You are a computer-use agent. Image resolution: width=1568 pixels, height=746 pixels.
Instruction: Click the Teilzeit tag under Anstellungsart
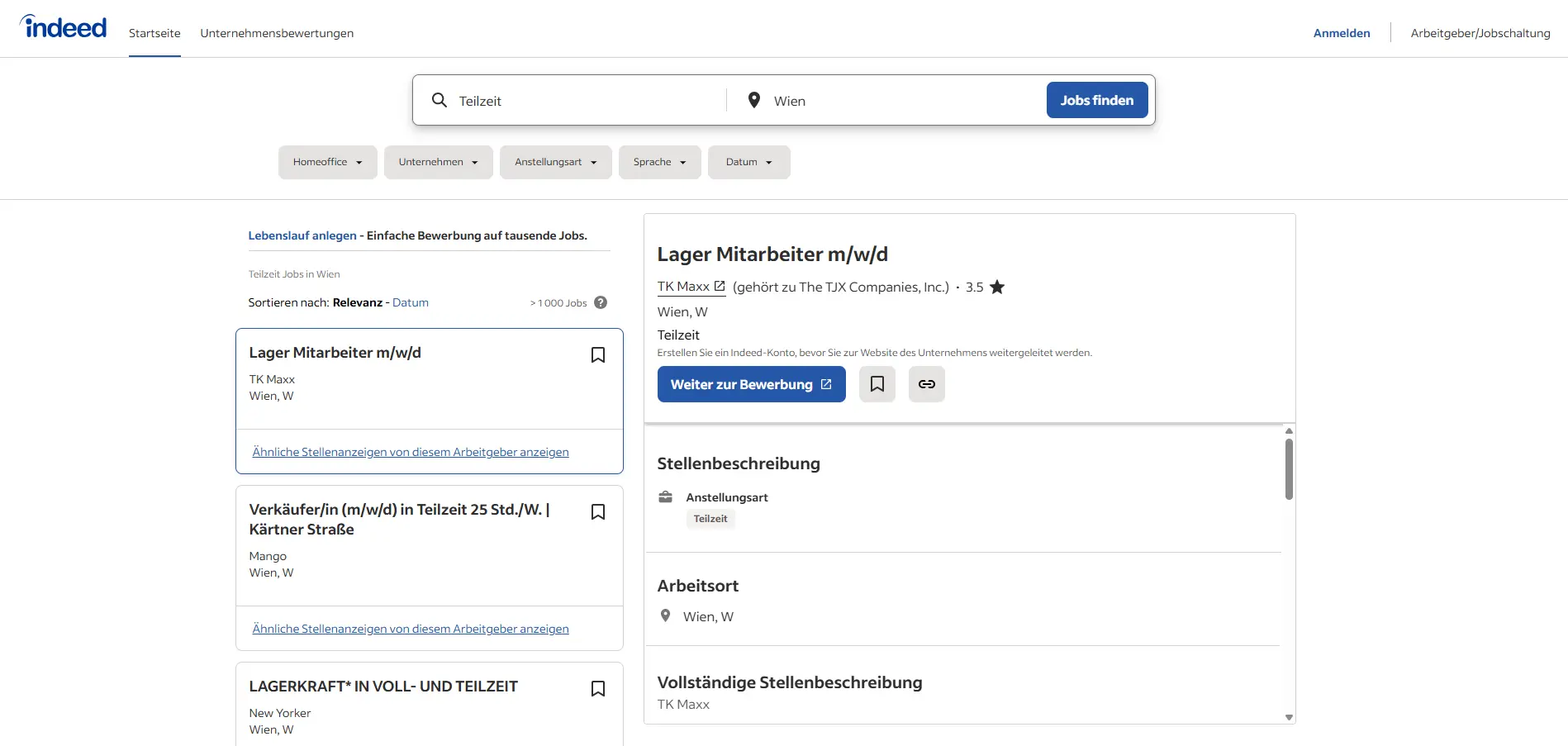pos(710,519)
